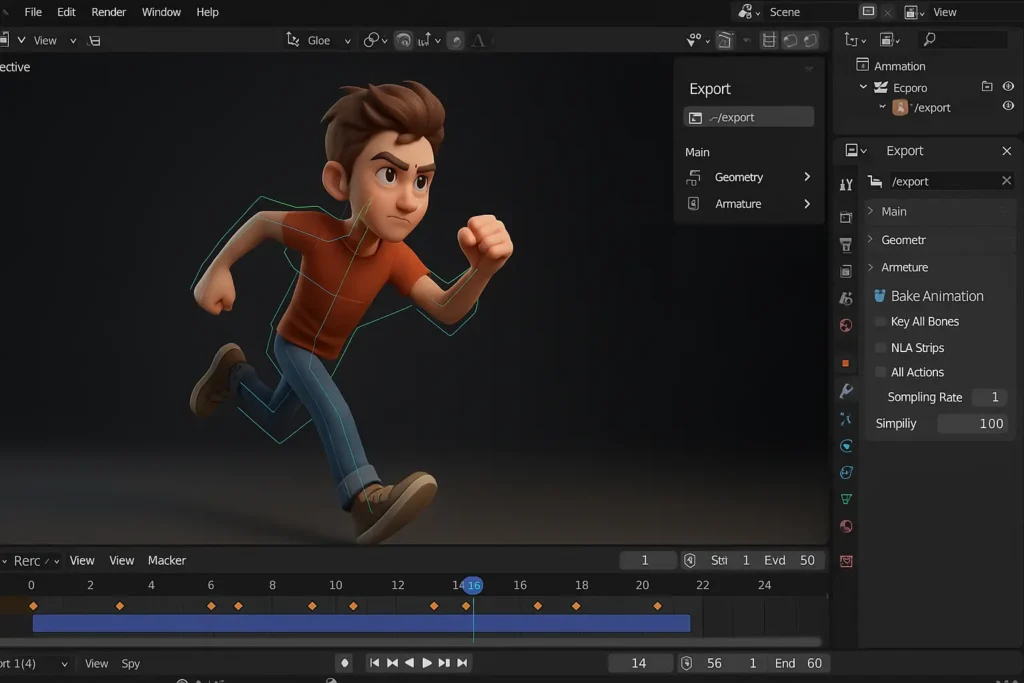Open the Edit menu

click(x=66, y=12)
